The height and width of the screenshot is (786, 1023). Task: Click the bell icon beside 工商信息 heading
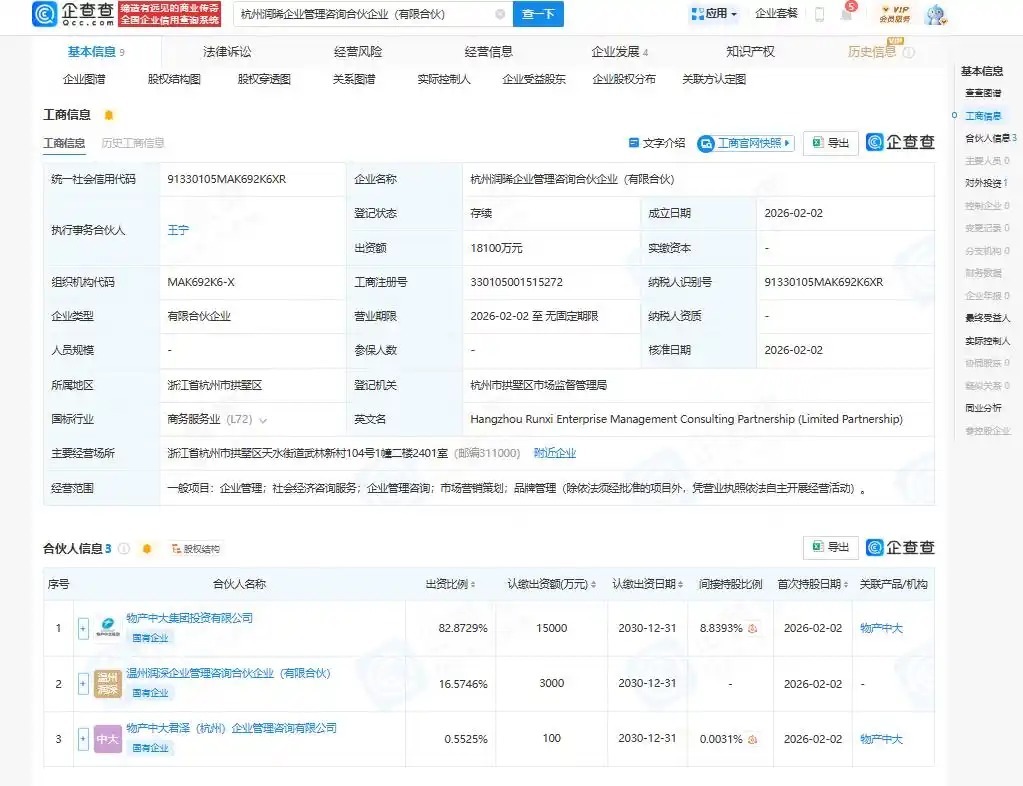point(109,115)
